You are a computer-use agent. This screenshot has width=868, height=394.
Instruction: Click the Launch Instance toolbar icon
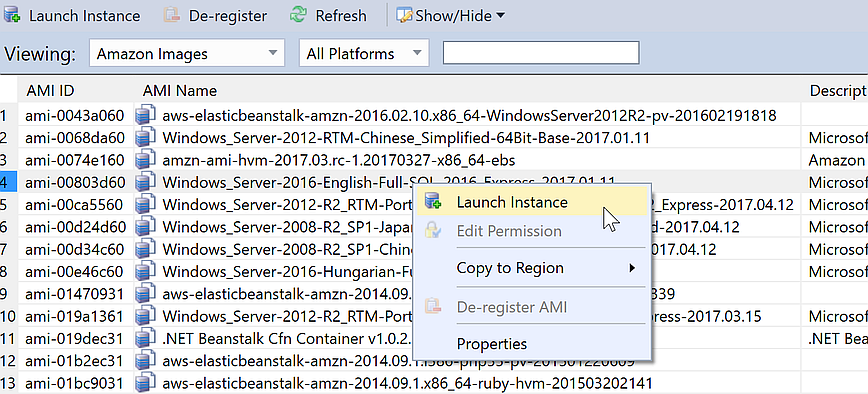click(x=12, y=15)
